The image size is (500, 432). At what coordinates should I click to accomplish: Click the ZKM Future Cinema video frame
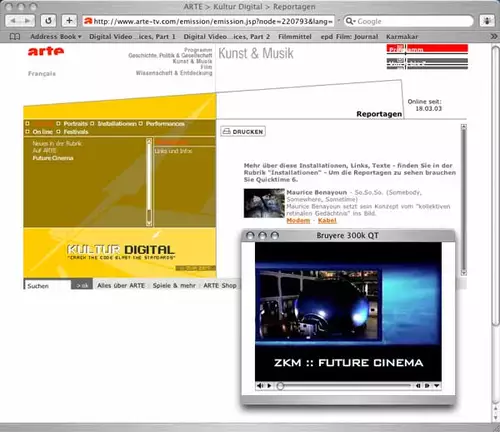point(348,312)
